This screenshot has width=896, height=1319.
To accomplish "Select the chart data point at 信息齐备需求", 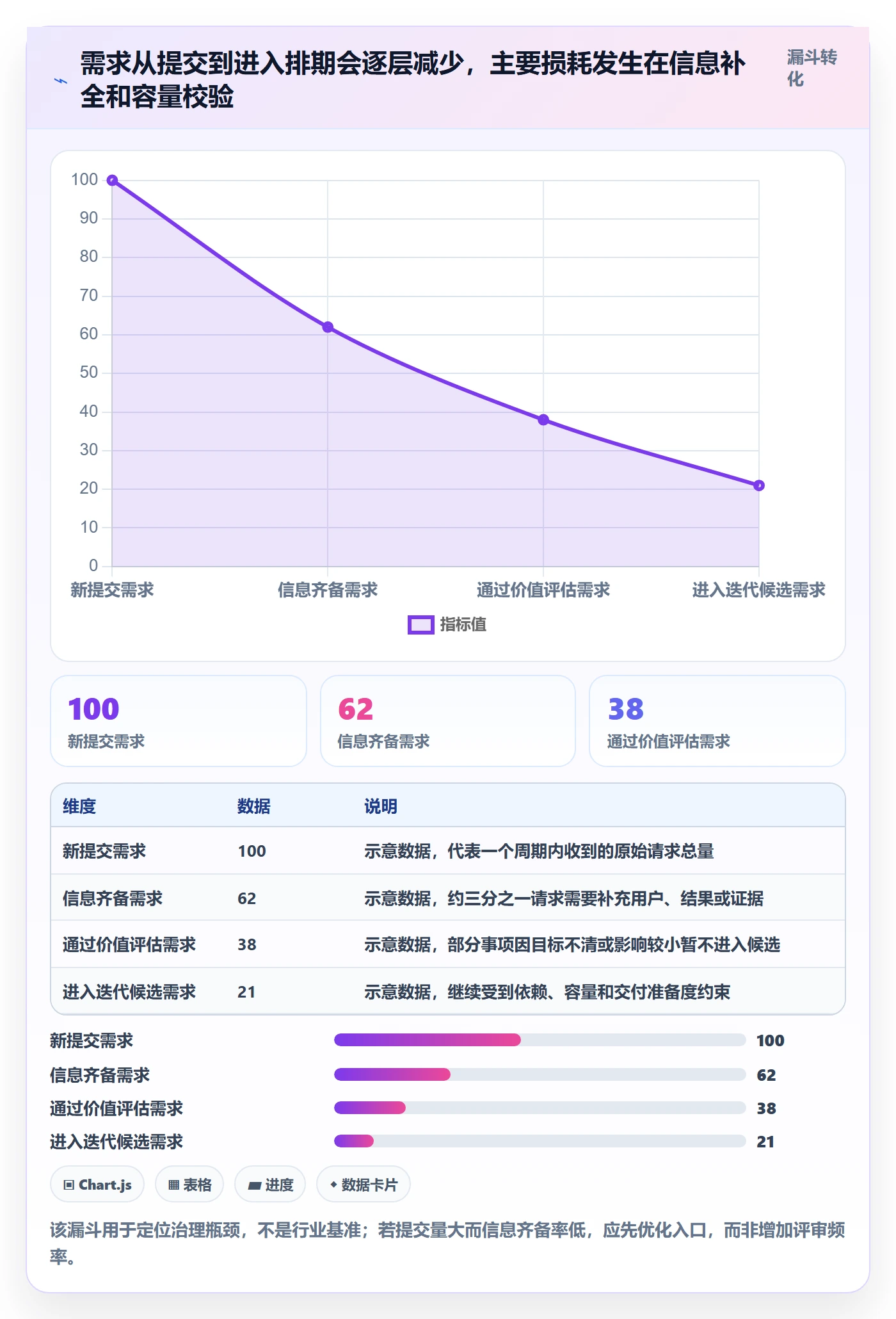I will pos(328,327).
